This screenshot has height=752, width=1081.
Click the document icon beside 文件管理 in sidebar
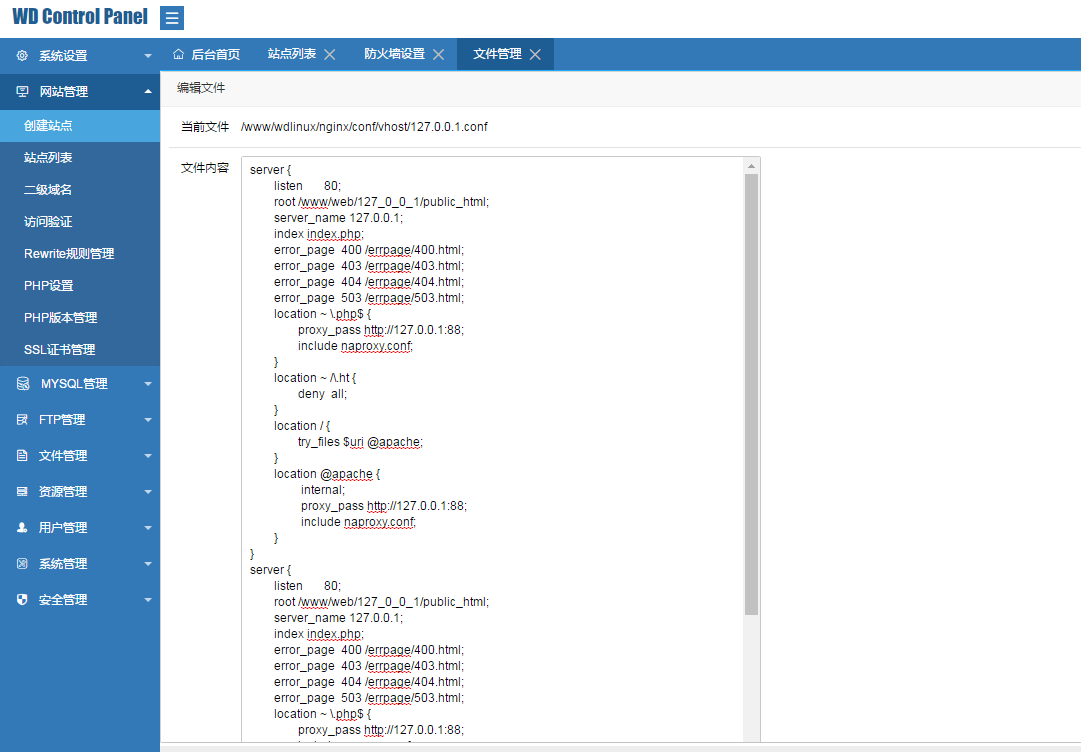(x=22, y=456)
